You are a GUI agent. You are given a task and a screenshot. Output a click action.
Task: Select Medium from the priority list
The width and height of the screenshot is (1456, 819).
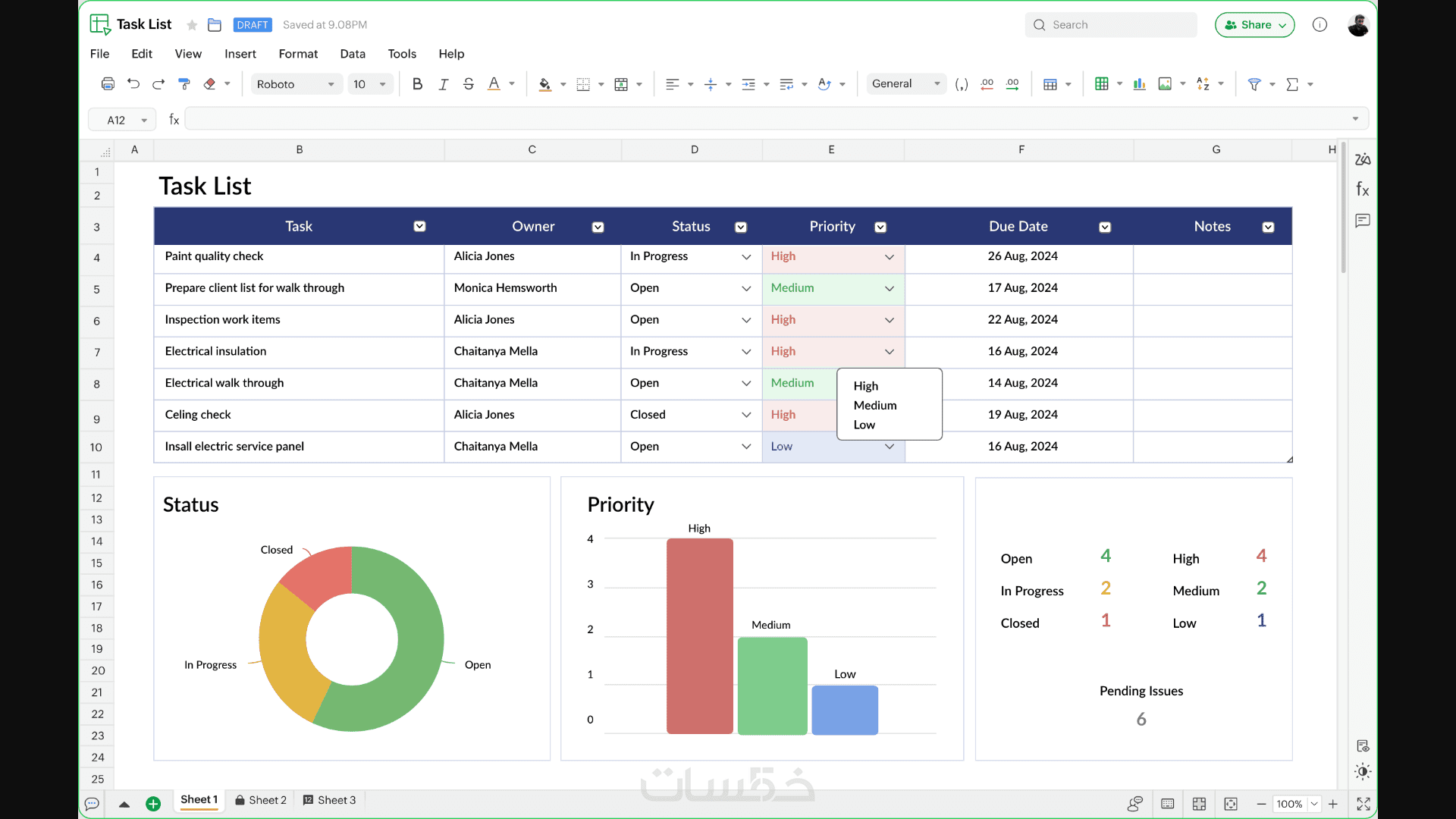pyautogui.click(x=875, y=406)
